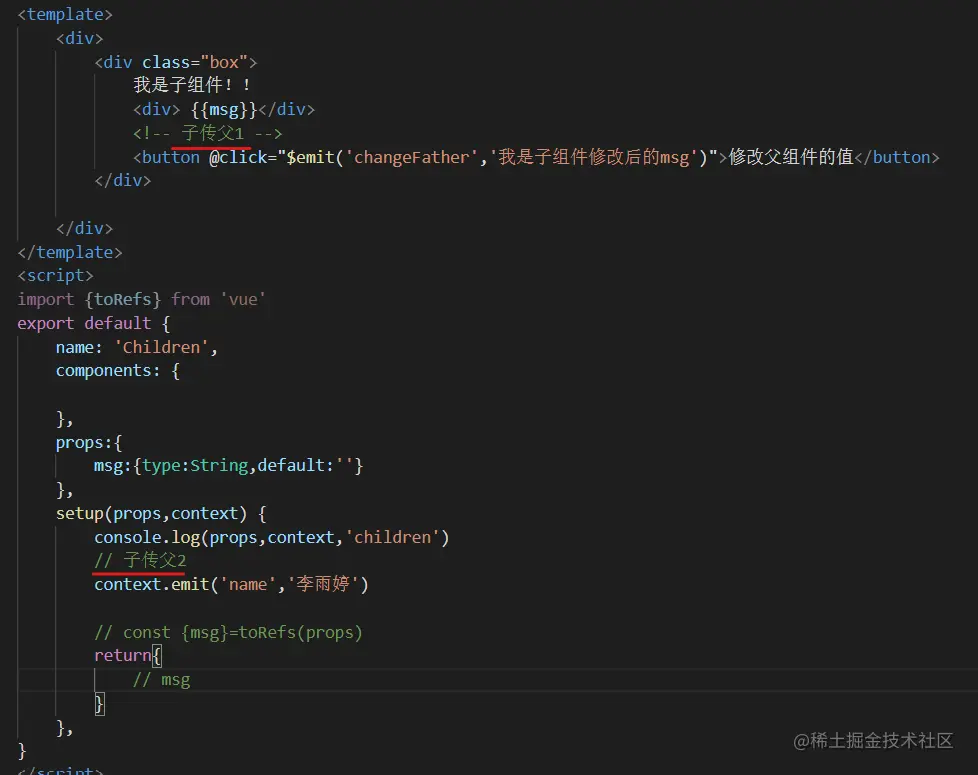978x775 pixels.
Task: Click the '李雨婷' string
Action: point(323,584)
